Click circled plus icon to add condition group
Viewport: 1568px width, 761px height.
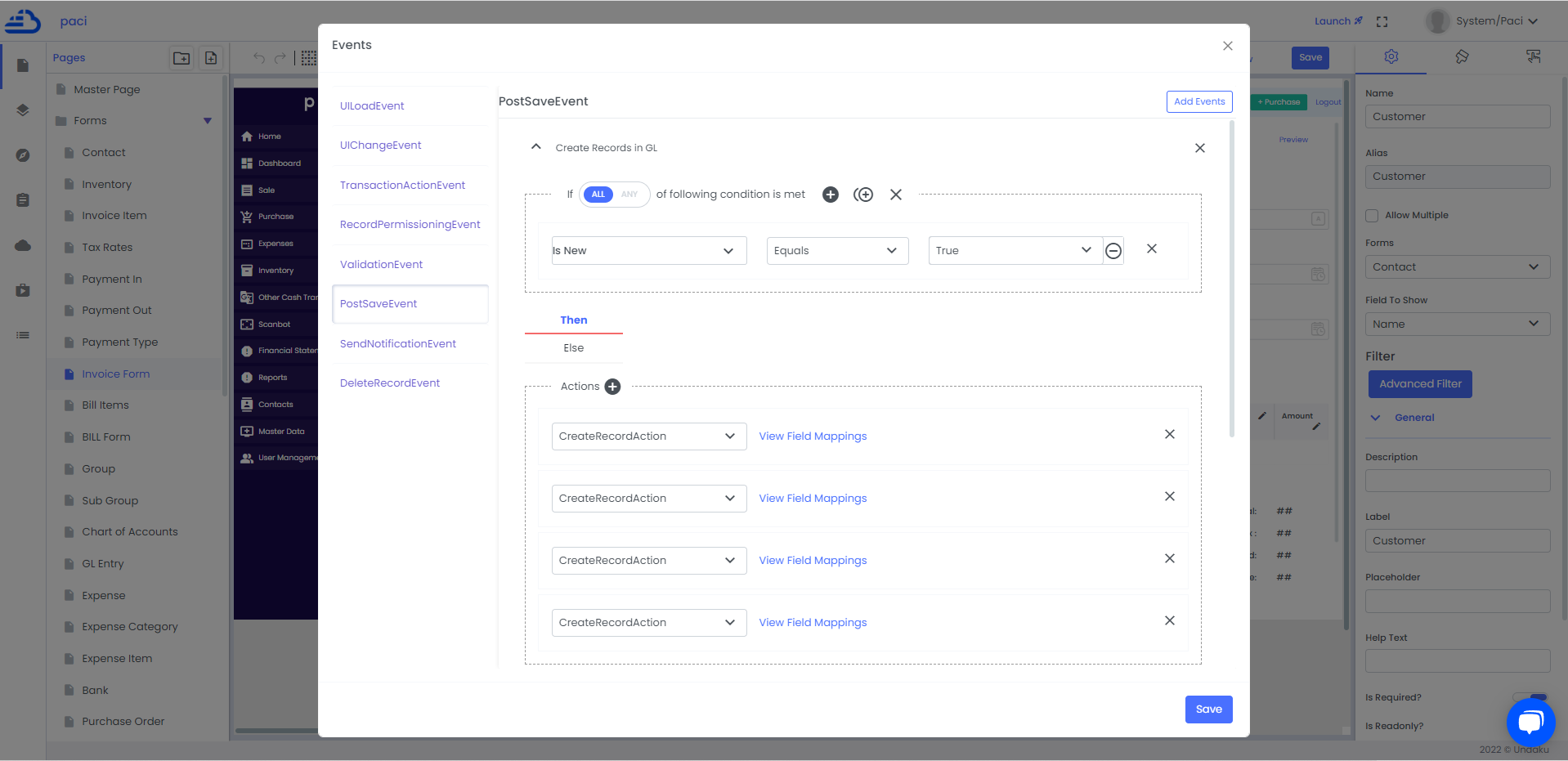pos(862,195)
